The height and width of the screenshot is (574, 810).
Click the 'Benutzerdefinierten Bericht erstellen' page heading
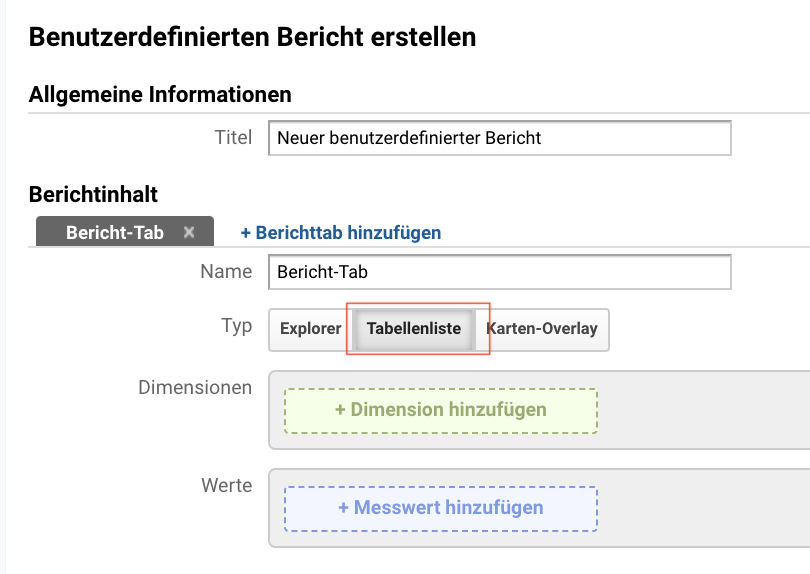pos(253,37)
